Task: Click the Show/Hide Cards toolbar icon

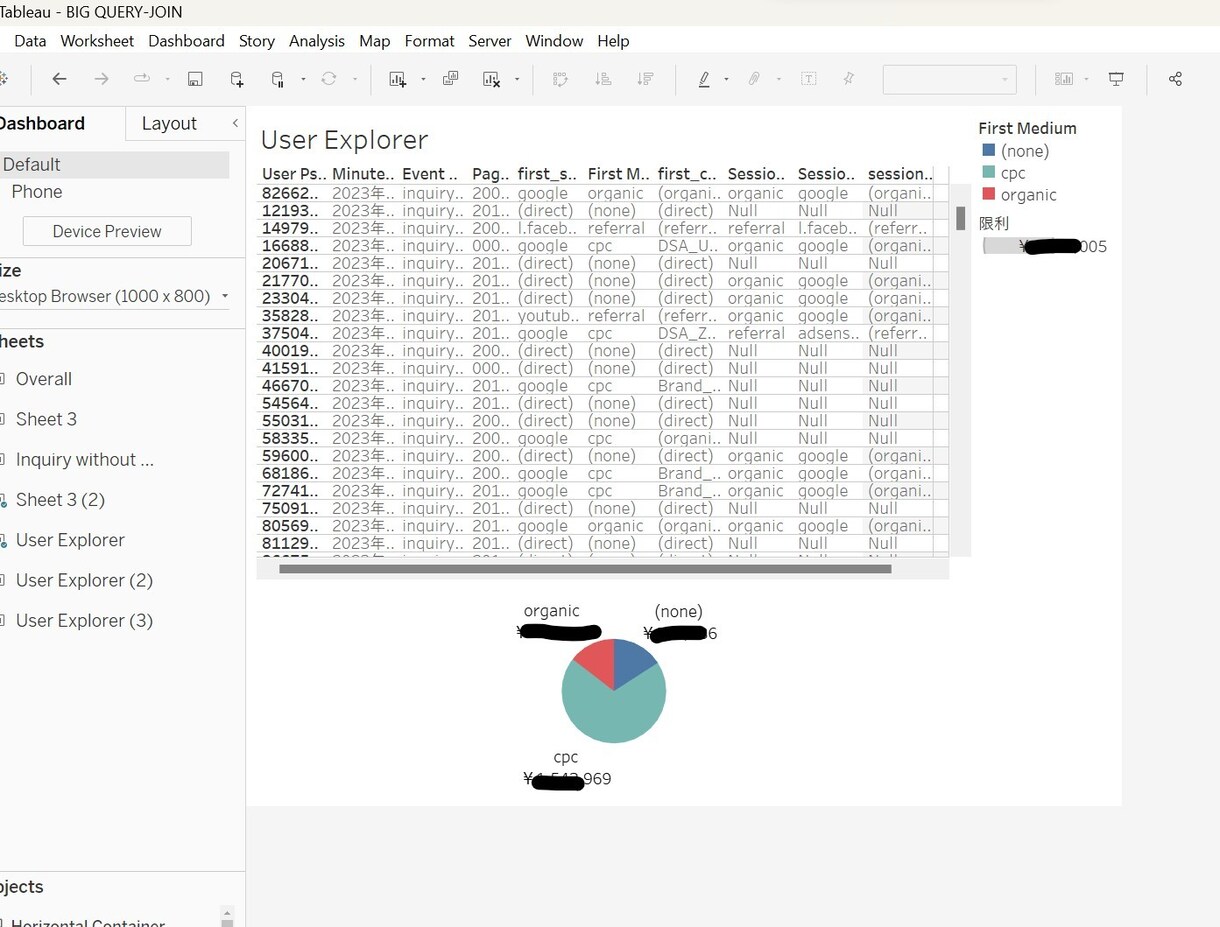Action: (1064, 79)
